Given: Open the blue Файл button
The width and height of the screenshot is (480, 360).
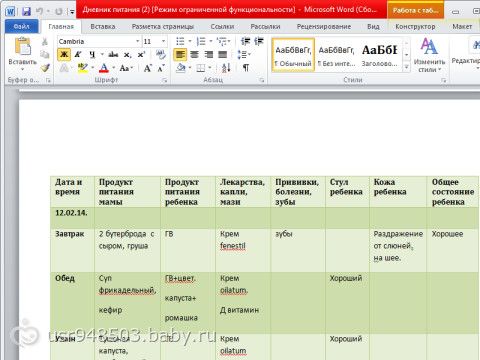Looking at the screenshot, I should click(22, 26).
